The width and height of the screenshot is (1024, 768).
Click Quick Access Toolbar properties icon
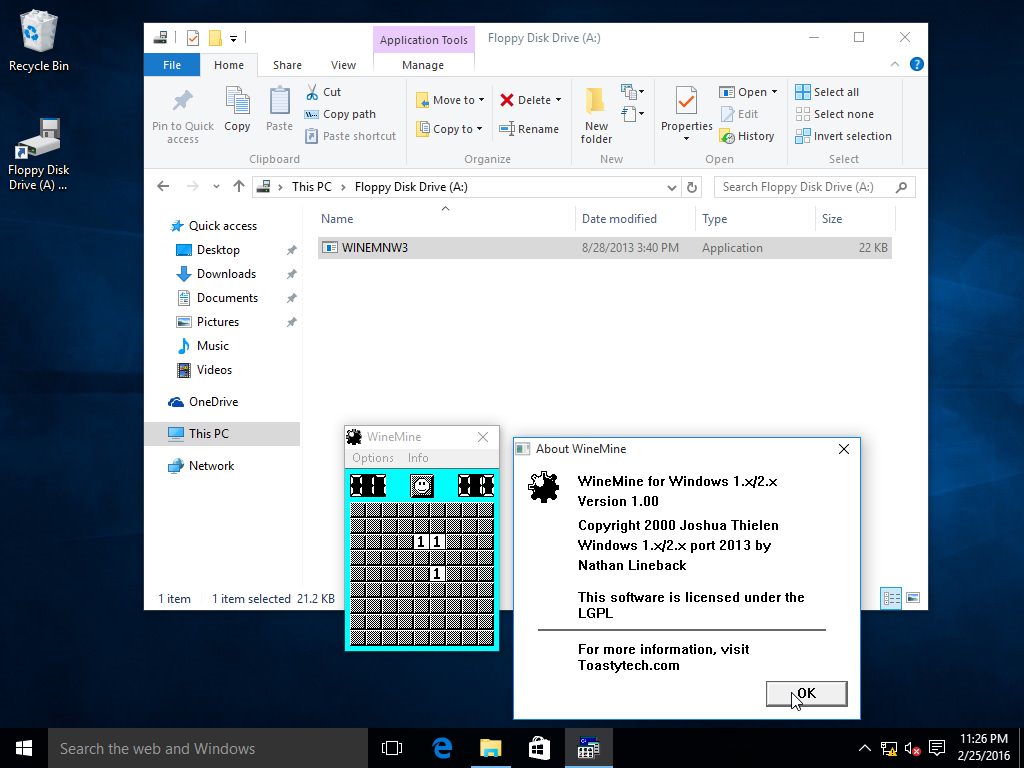coord(193,38)
